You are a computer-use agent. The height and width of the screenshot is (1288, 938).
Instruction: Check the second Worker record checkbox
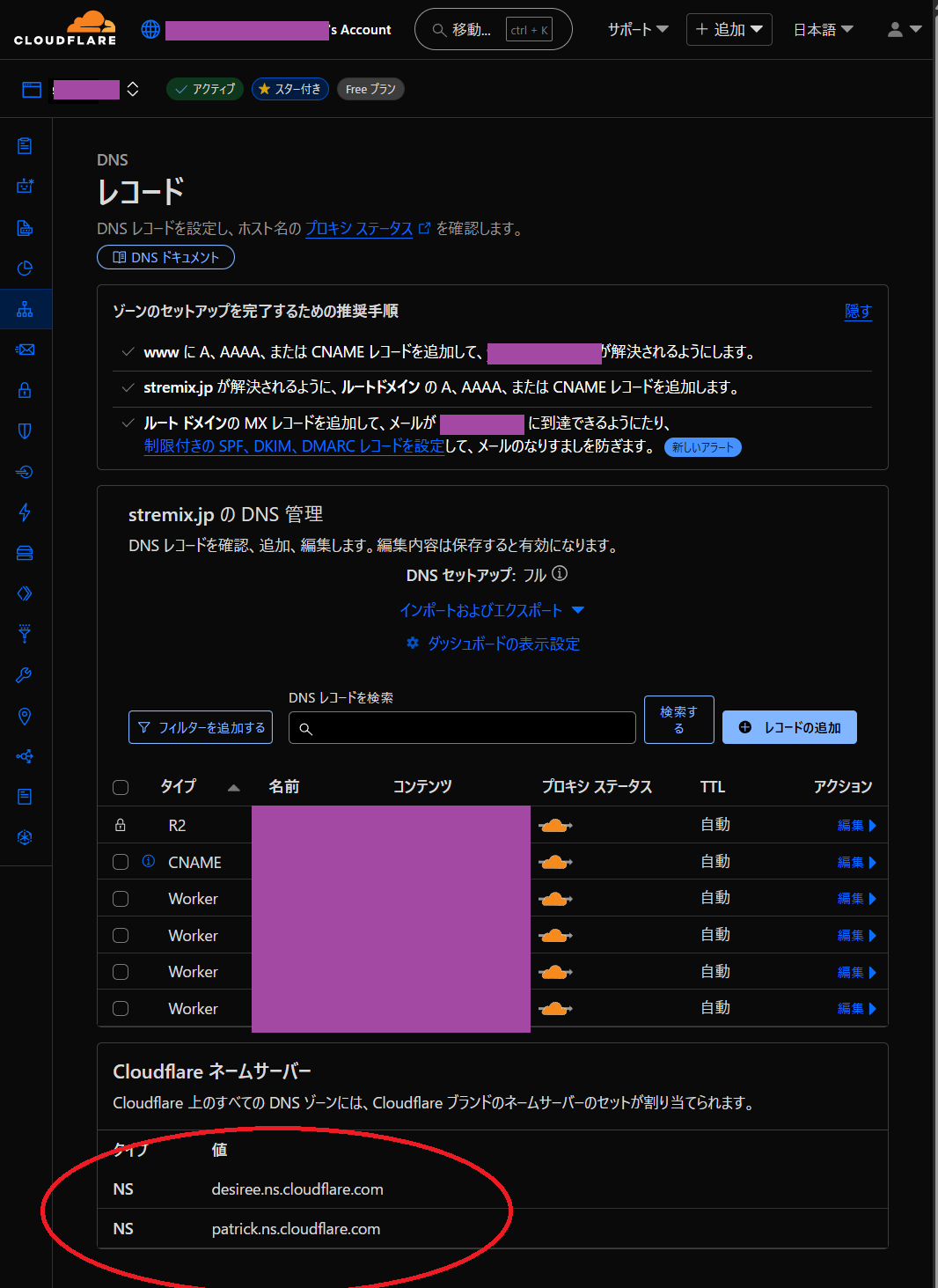(121, 936)
